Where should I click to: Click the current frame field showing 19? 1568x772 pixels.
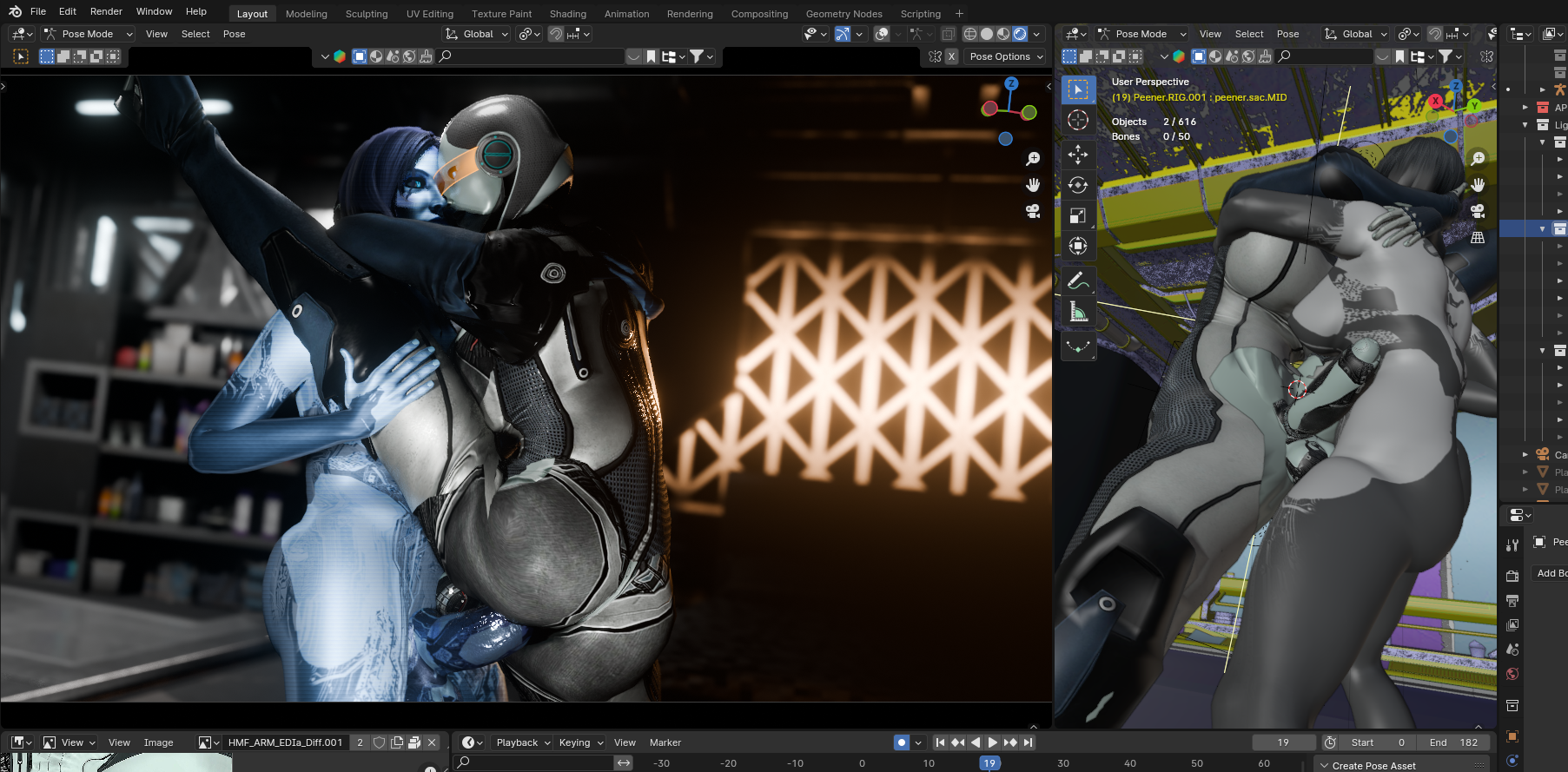tap(1283, 742)
